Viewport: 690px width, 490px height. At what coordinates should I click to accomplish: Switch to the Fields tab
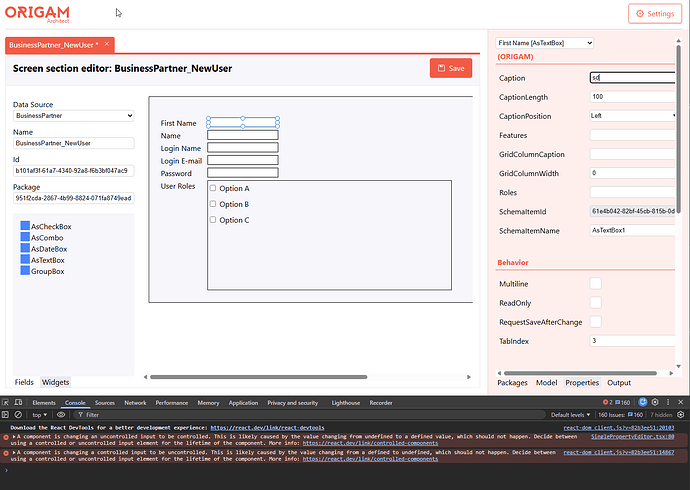click(x=24, y=382)
